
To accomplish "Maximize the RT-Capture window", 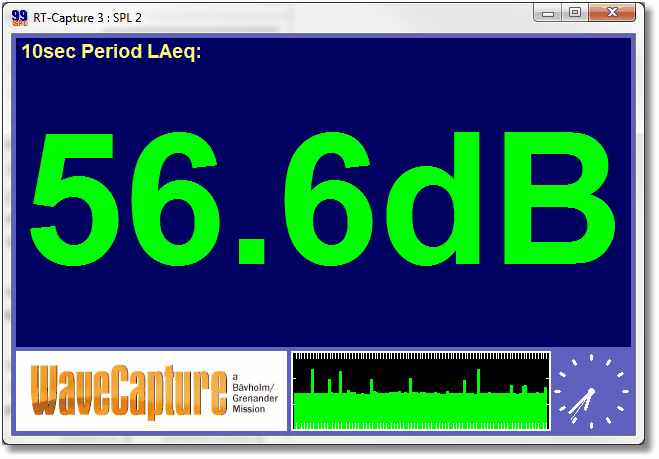I will (575, 13).
